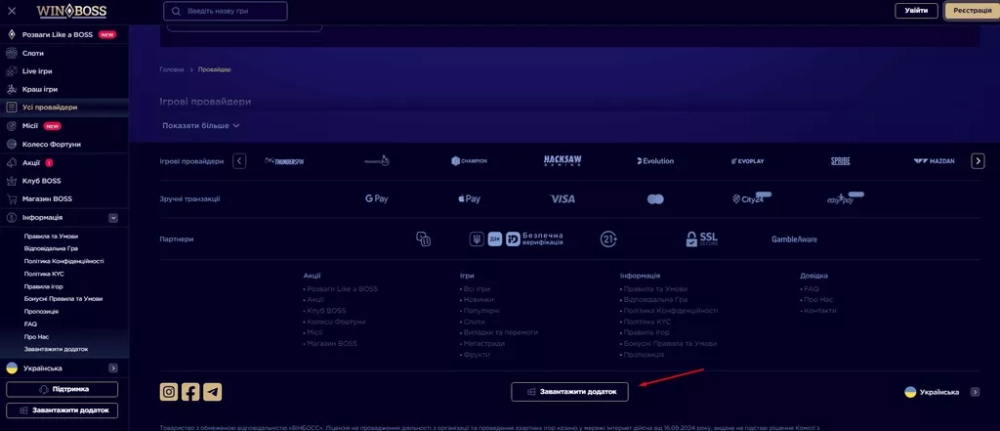Click footer Завантажити додаток button with Windows icon
The image size is (1000, 431).
[570, 392]
